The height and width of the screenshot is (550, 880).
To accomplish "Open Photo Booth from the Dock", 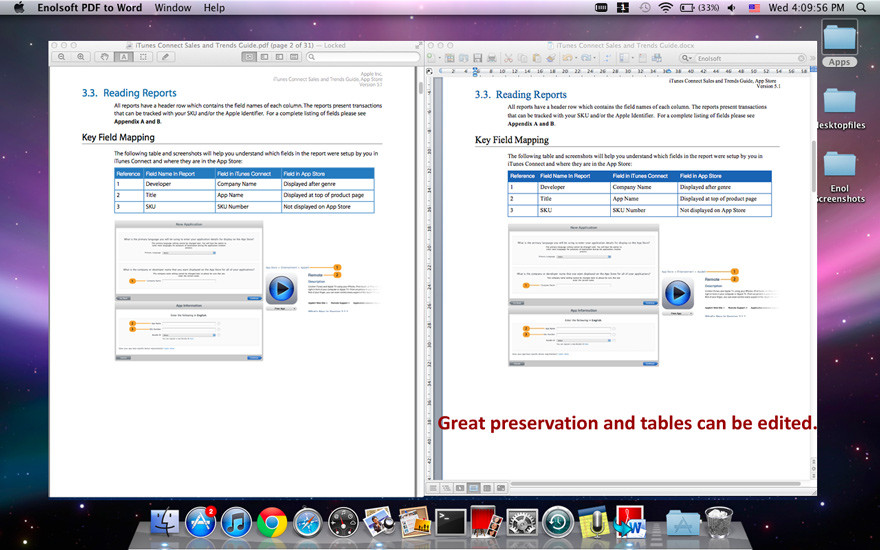I will pyautogui.click(x=486, y=522).
